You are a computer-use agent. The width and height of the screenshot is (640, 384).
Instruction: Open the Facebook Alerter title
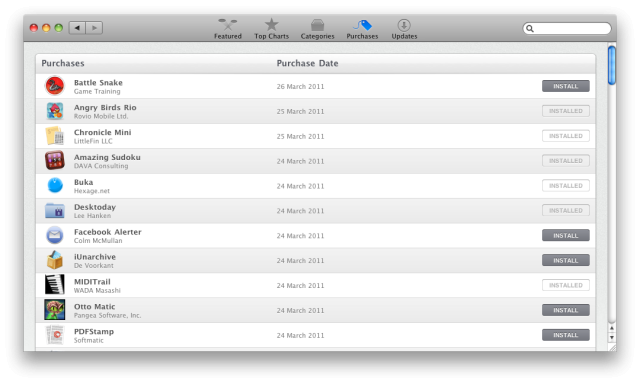[x=107, y=232]
